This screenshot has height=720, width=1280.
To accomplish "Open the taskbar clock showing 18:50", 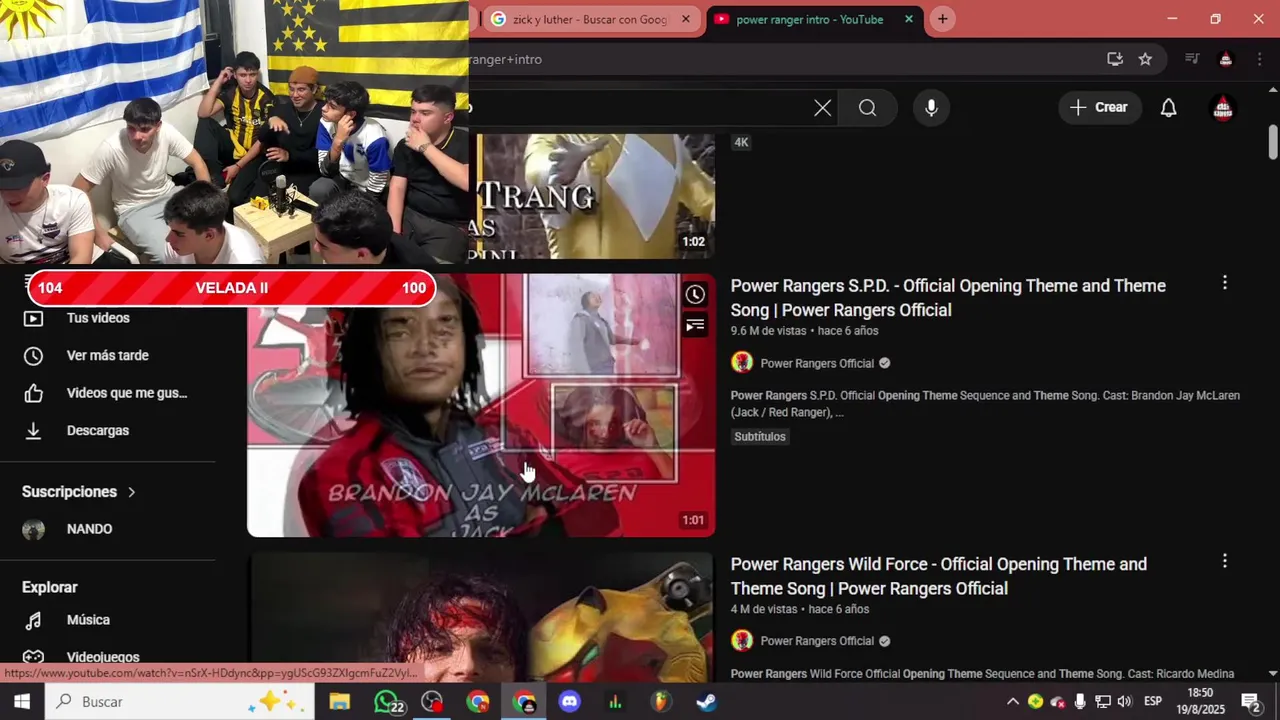I will tap(1202, 701).
